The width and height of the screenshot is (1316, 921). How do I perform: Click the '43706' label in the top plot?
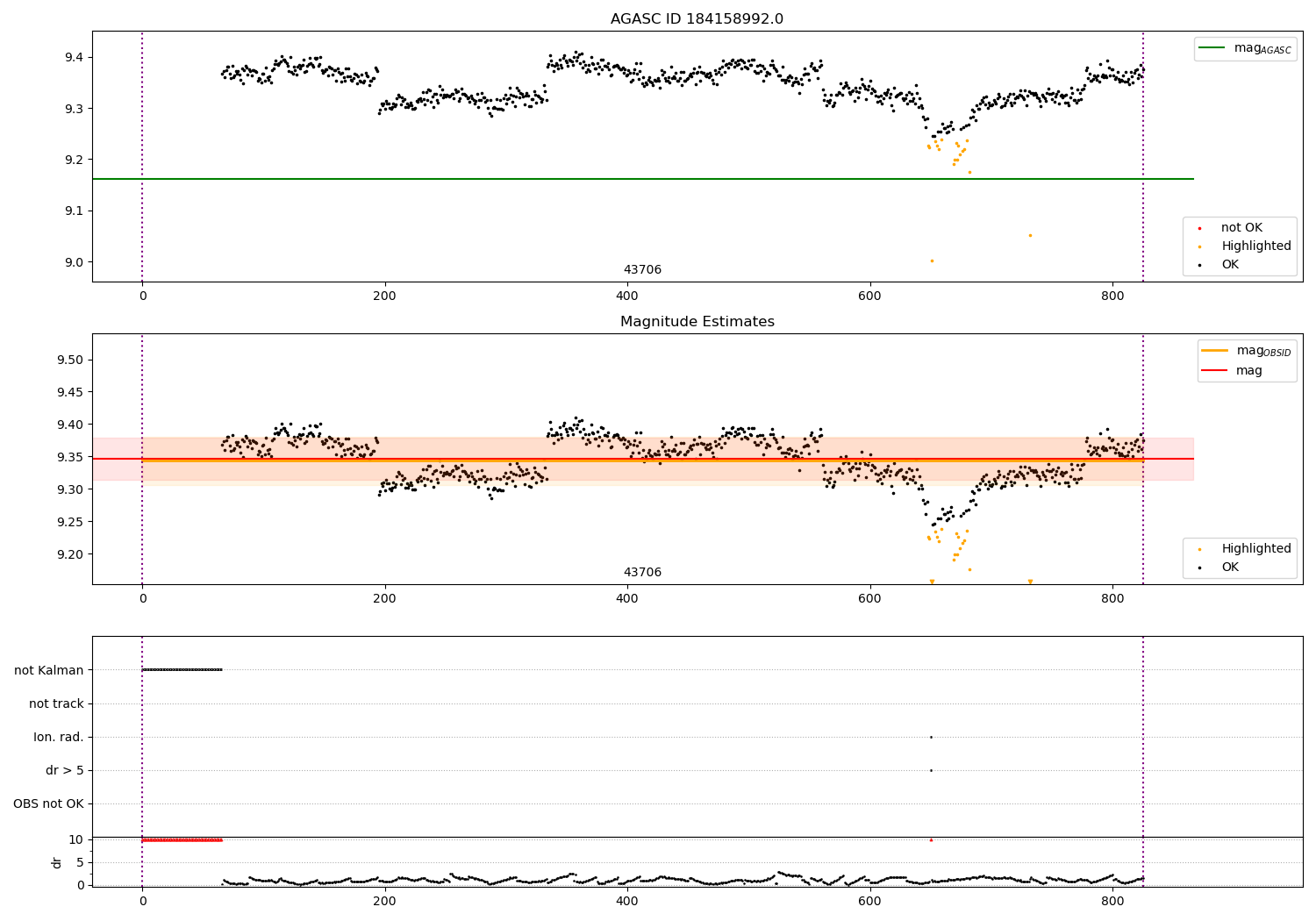pyautogui.click(x=642, y=270)
